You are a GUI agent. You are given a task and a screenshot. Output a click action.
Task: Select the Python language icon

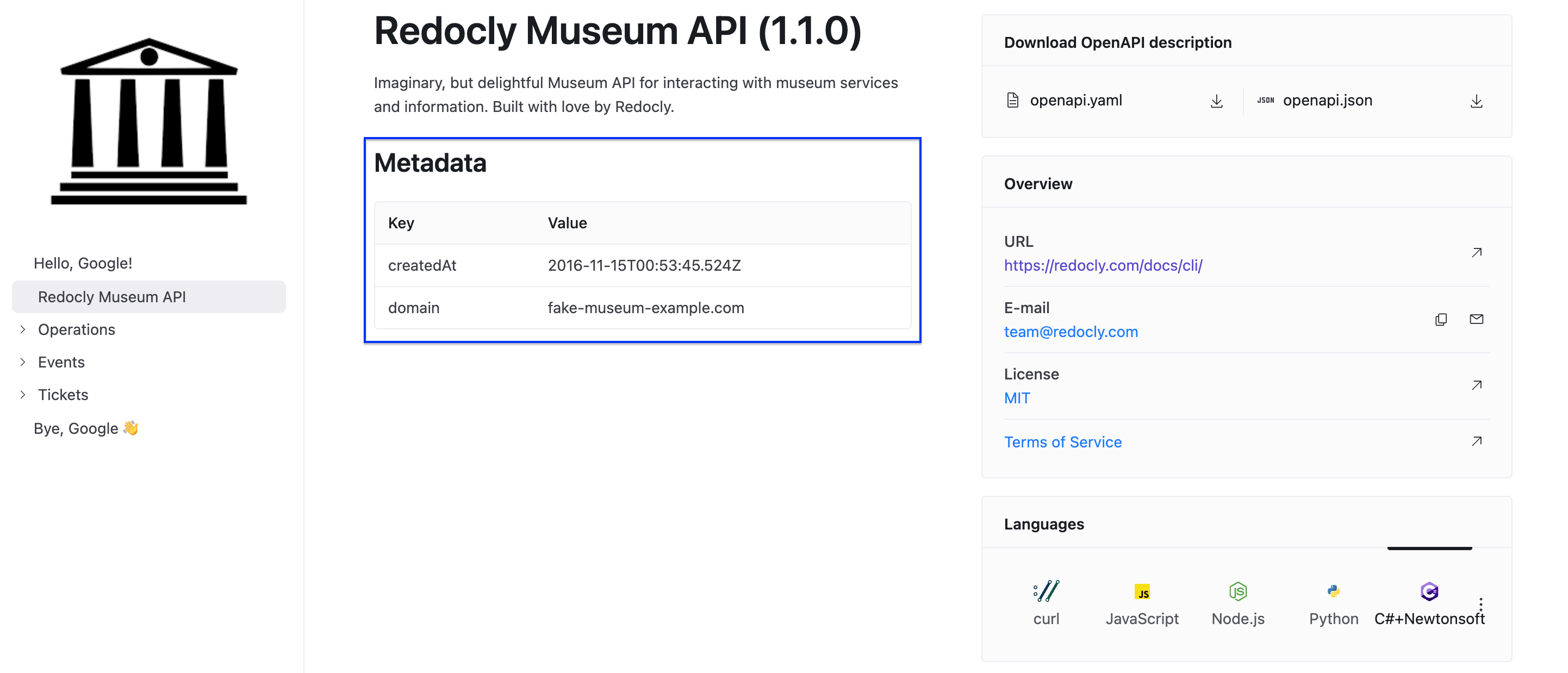click(1333, 591)
